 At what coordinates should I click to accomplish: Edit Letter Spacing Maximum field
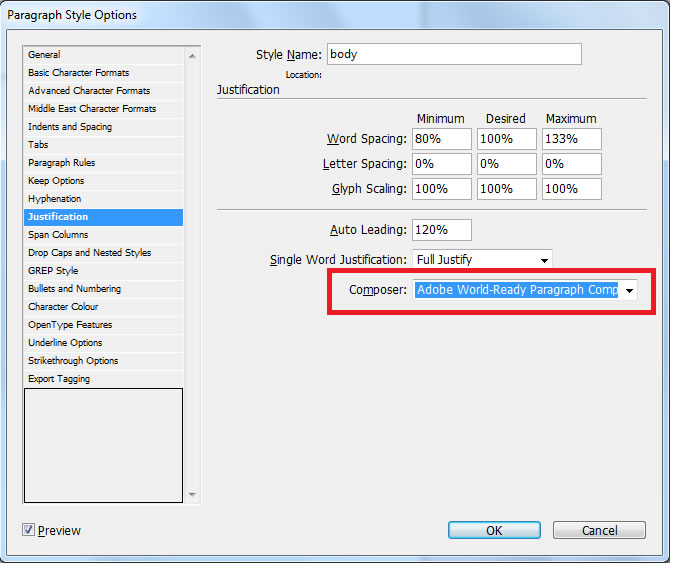572,164
